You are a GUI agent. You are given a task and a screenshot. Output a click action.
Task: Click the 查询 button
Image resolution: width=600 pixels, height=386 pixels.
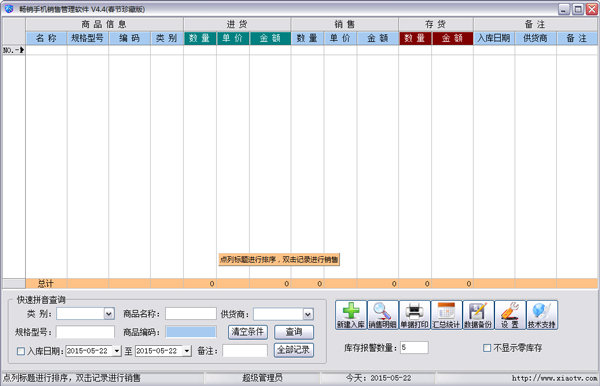(x=294, y=332)
